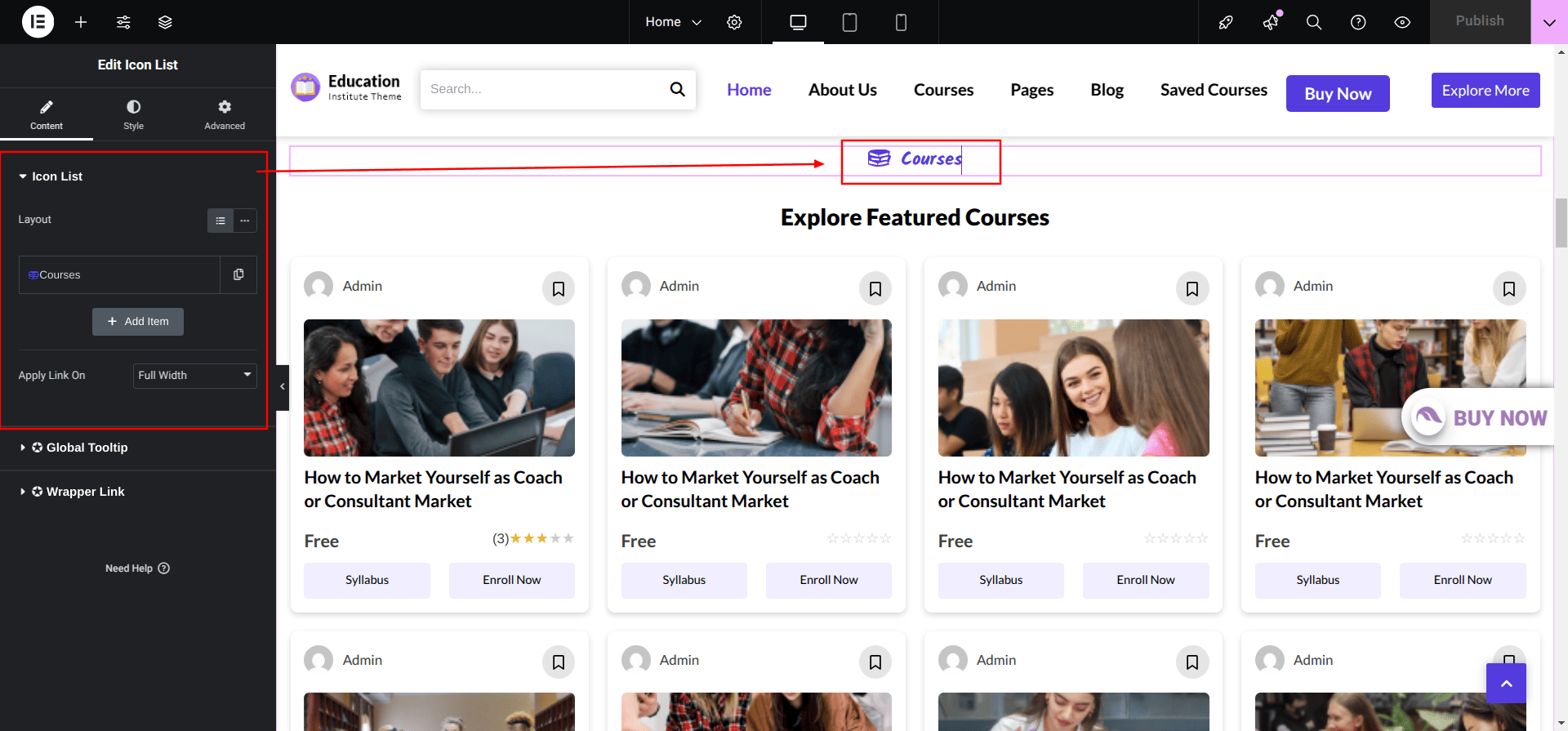Open Apply Link On dropdown
The image size is (1568, 731).
click(x=195, y=376)
